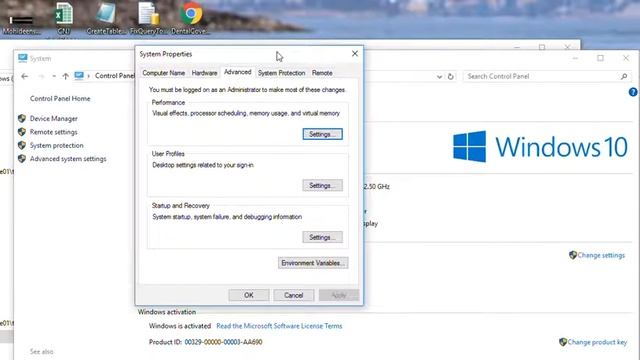This screenshot has width=640, height=360.
Task: Open System protection link
Action: point(56,145)
